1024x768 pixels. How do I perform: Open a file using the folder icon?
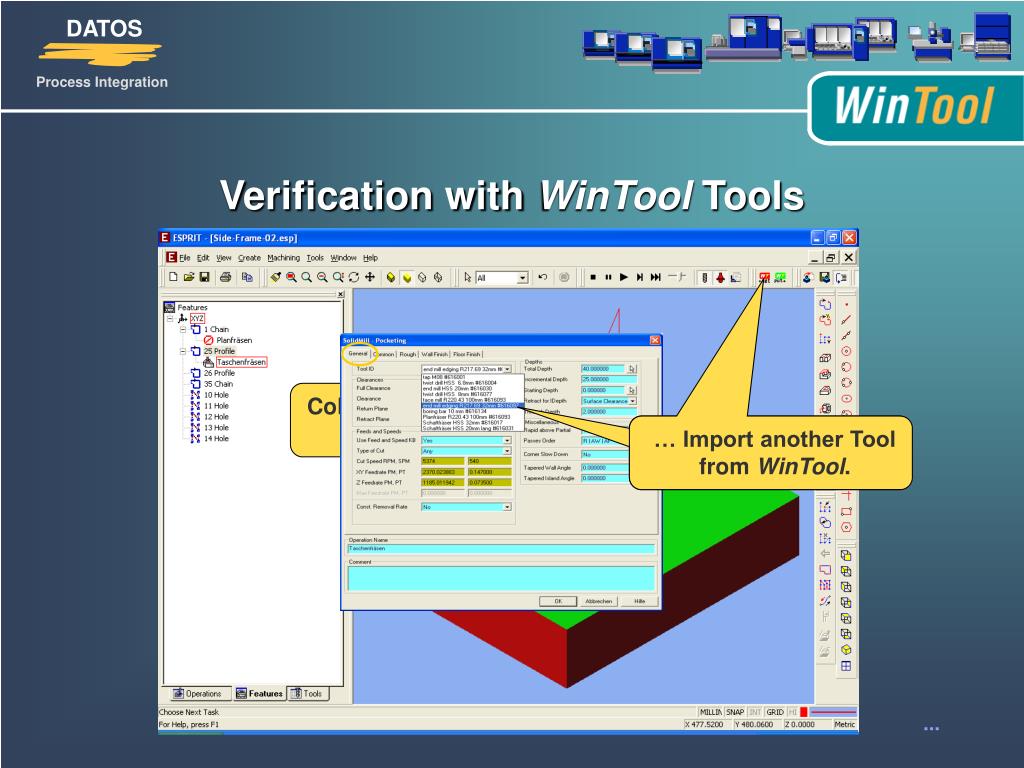click(189, 277)
